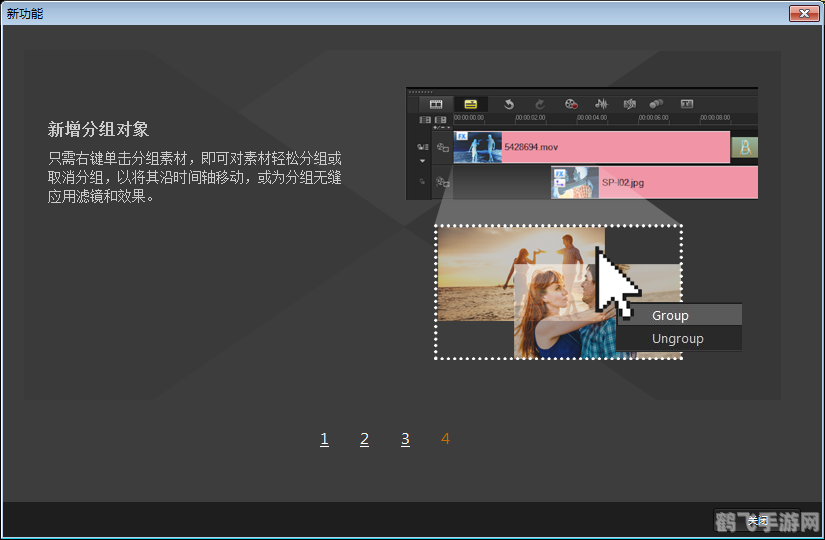Go to page 2 link
This screenshot has width=825, height=540.
point(364,439)
